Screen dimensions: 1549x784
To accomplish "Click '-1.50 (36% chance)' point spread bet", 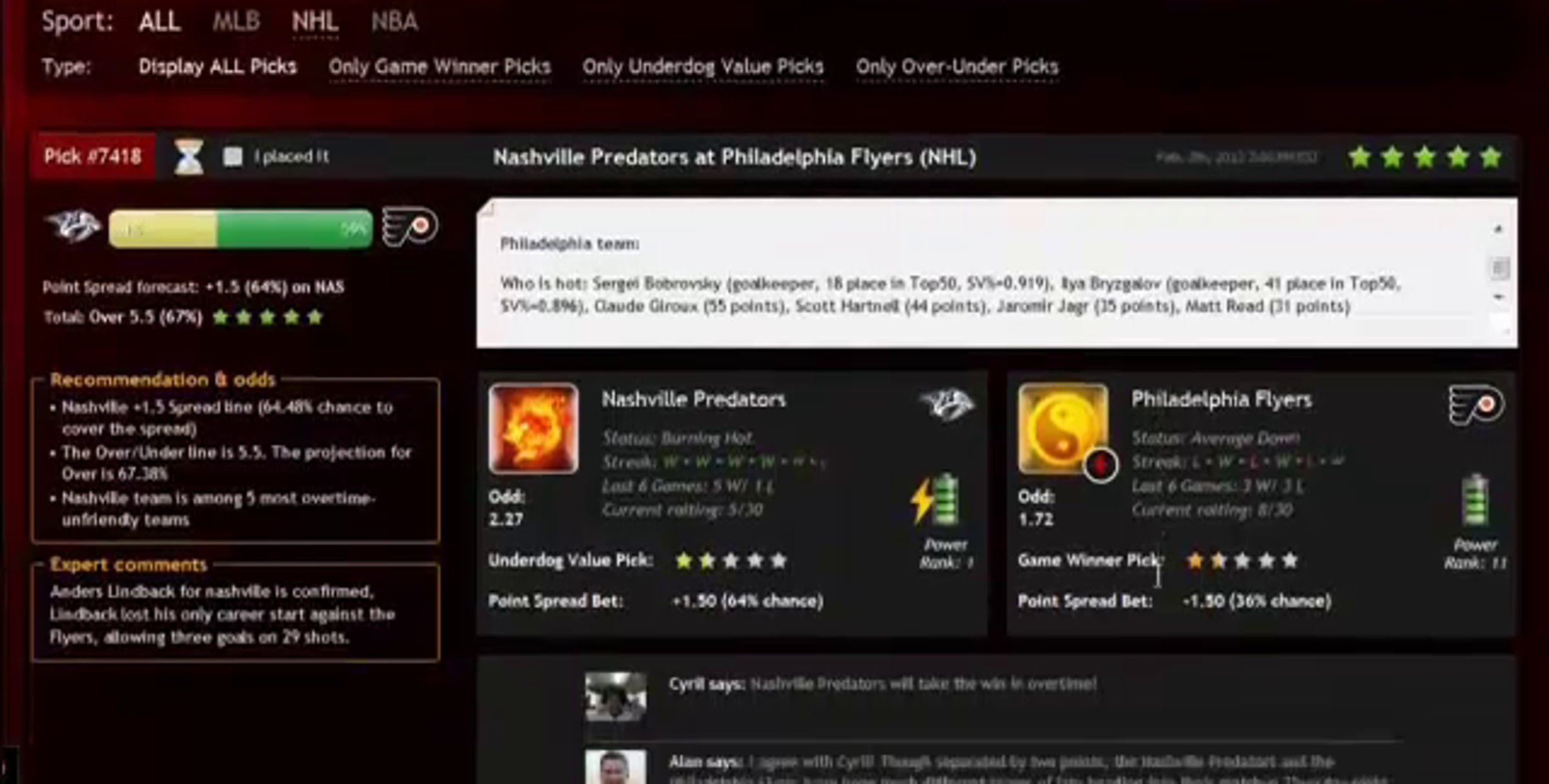I will pyautogui.click(x=1257, y=601).
